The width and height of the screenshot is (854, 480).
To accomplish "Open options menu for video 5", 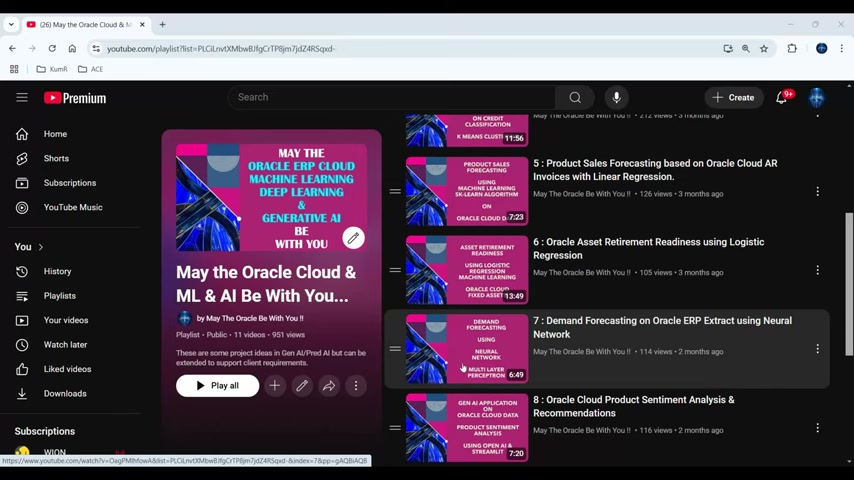I will coord(818,191).
